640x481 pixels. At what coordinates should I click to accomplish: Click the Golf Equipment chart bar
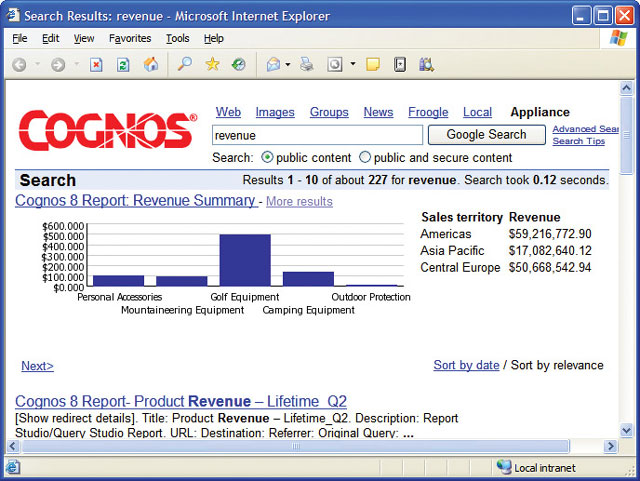pyautogui.click(x=245, y=260)
